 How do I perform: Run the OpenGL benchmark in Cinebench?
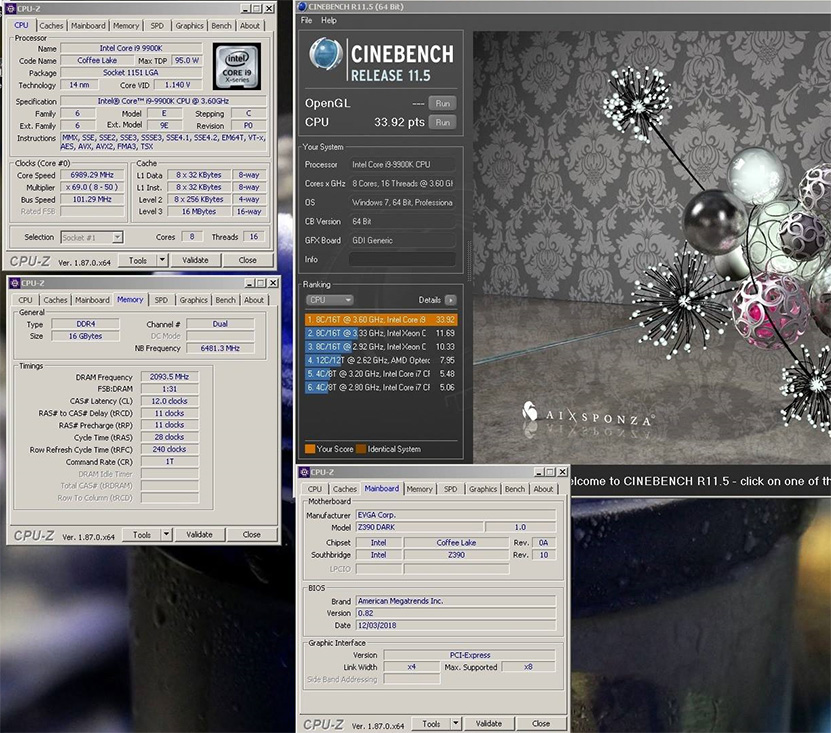click(443, 103)
